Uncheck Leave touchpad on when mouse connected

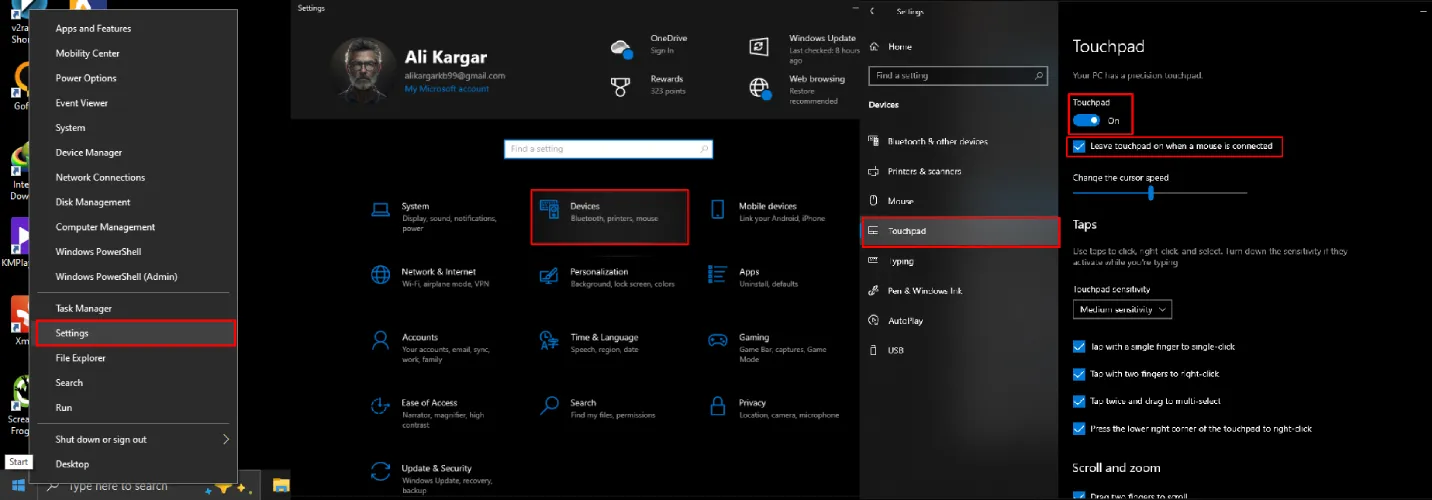pos(1079,147)
